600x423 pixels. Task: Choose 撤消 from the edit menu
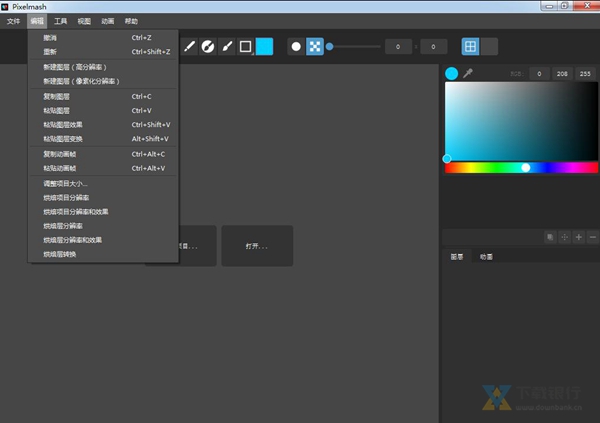[x=50, y=37]
